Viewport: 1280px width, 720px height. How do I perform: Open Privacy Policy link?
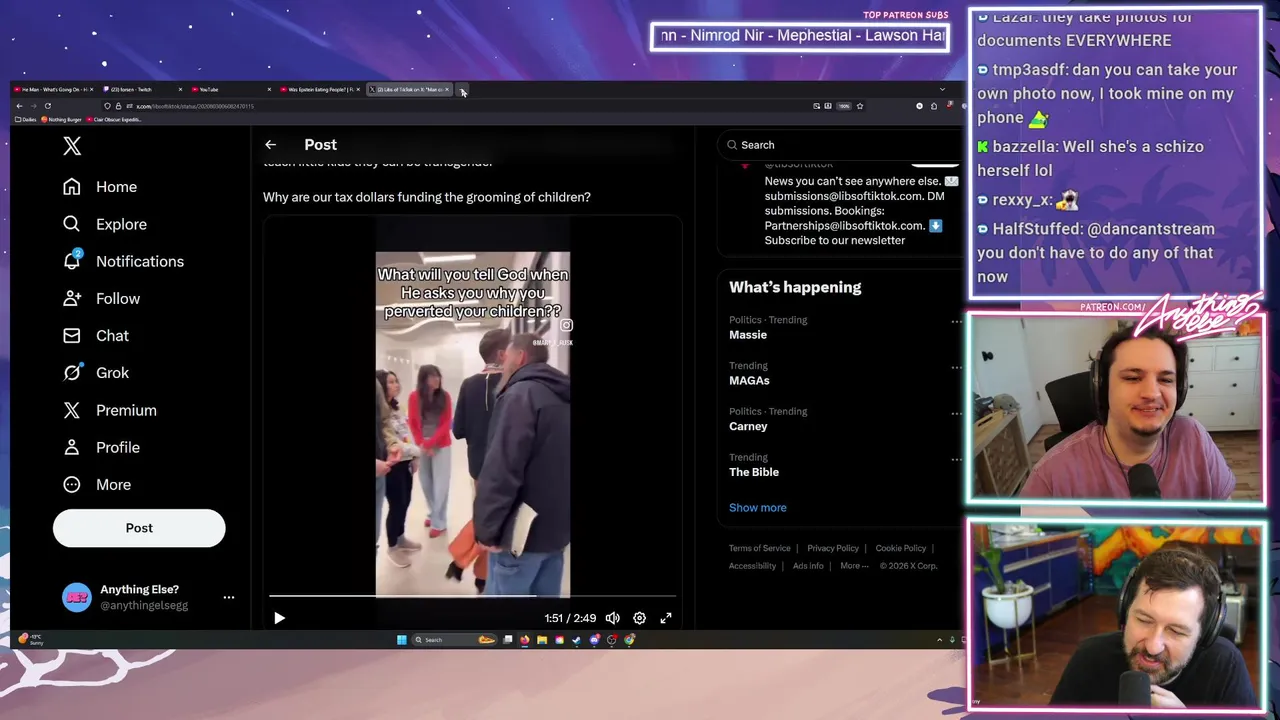tap(833, 548)
